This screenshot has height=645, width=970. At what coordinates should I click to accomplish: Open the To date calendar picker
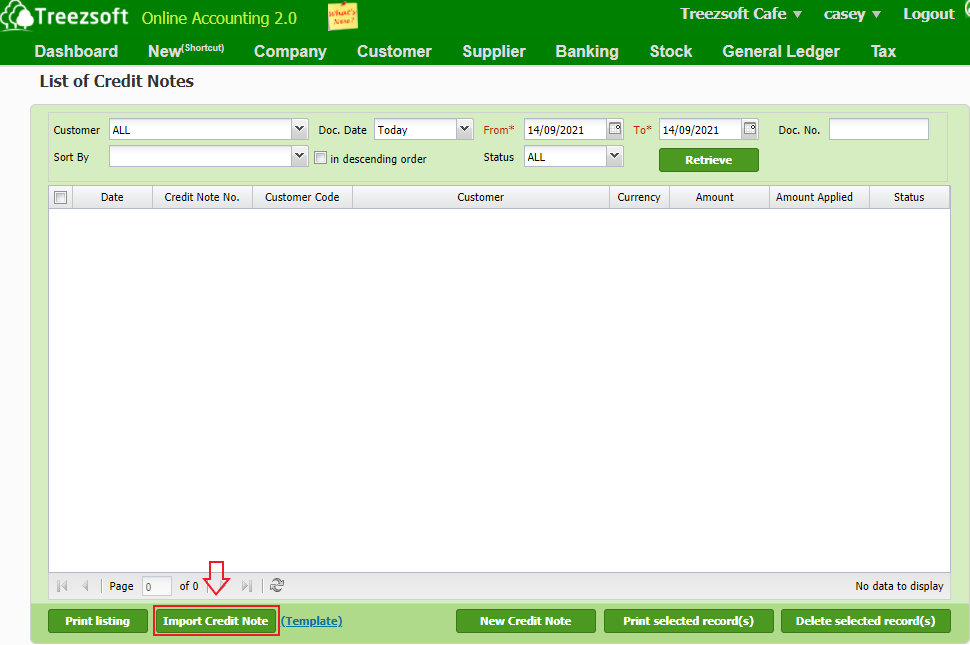[x=750, y=129]
